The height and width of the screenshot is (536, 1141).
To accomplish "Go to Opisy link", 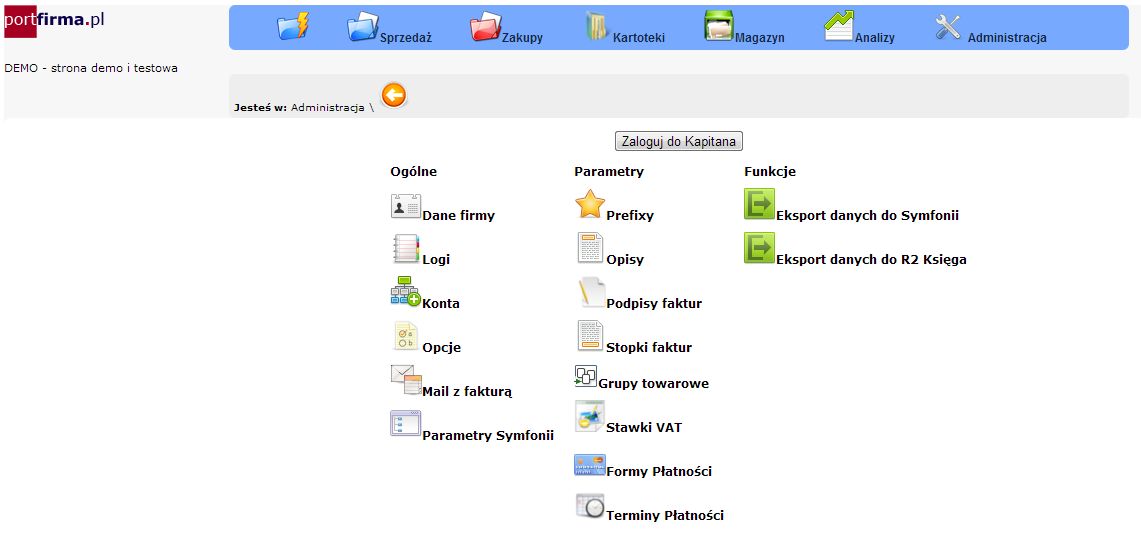I will 625,260.
